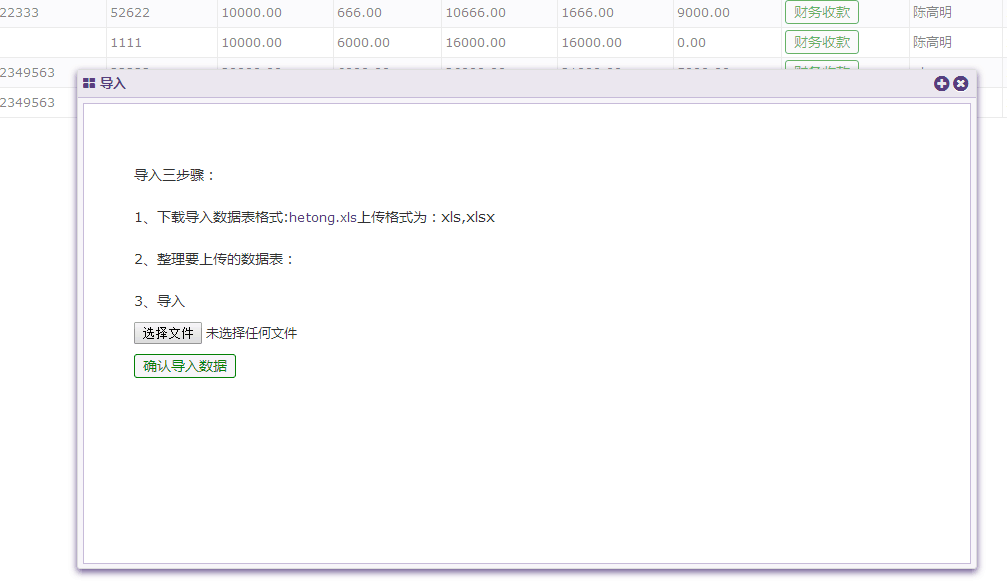Select the 1111 cell in the table
Viewport: 1007px width, 585px height.
tap(126, 43)
